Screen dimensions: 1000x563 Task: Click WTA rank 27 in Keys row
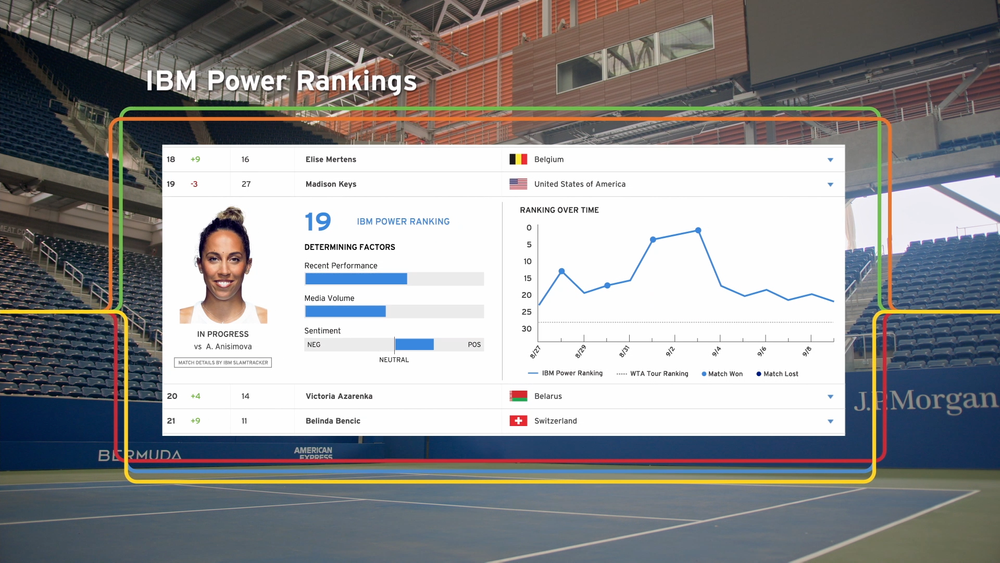click(x=246, y=184)
